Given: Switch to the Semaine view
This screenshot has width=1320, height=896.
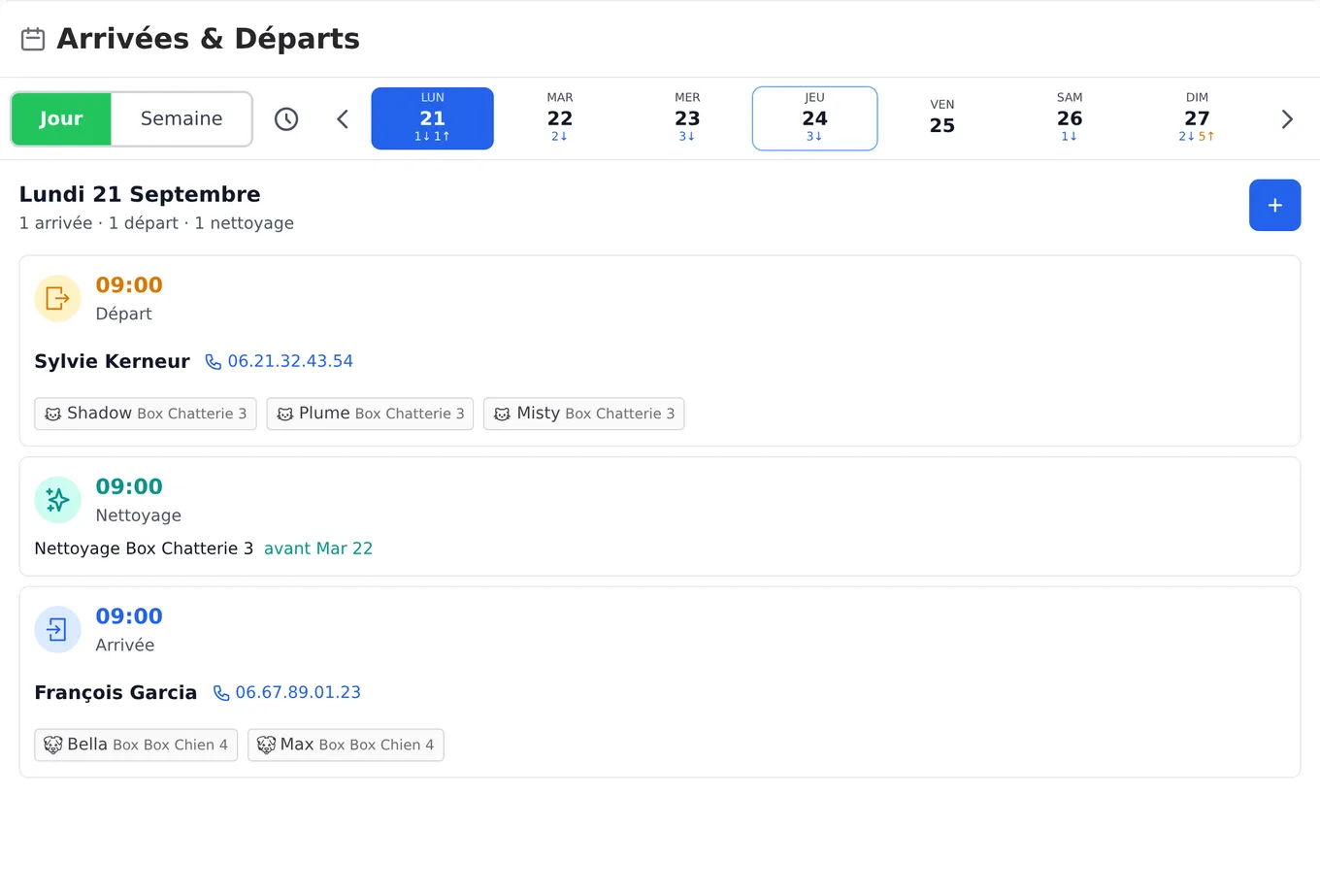Looking at the screenshot, I should (x=181, y=118).
